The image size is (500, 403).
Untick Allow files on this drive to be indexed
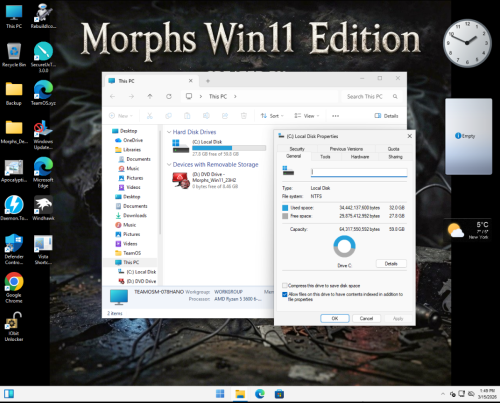285,294
